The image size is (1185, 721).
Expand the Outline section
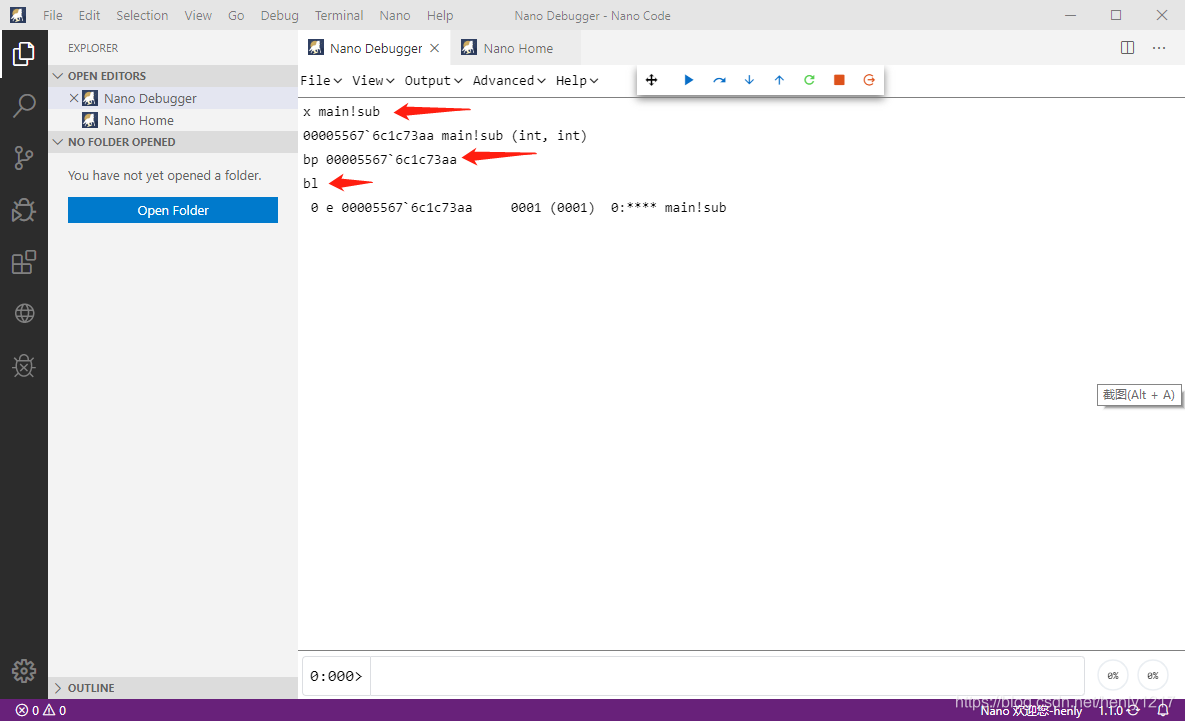pos(173,688)
